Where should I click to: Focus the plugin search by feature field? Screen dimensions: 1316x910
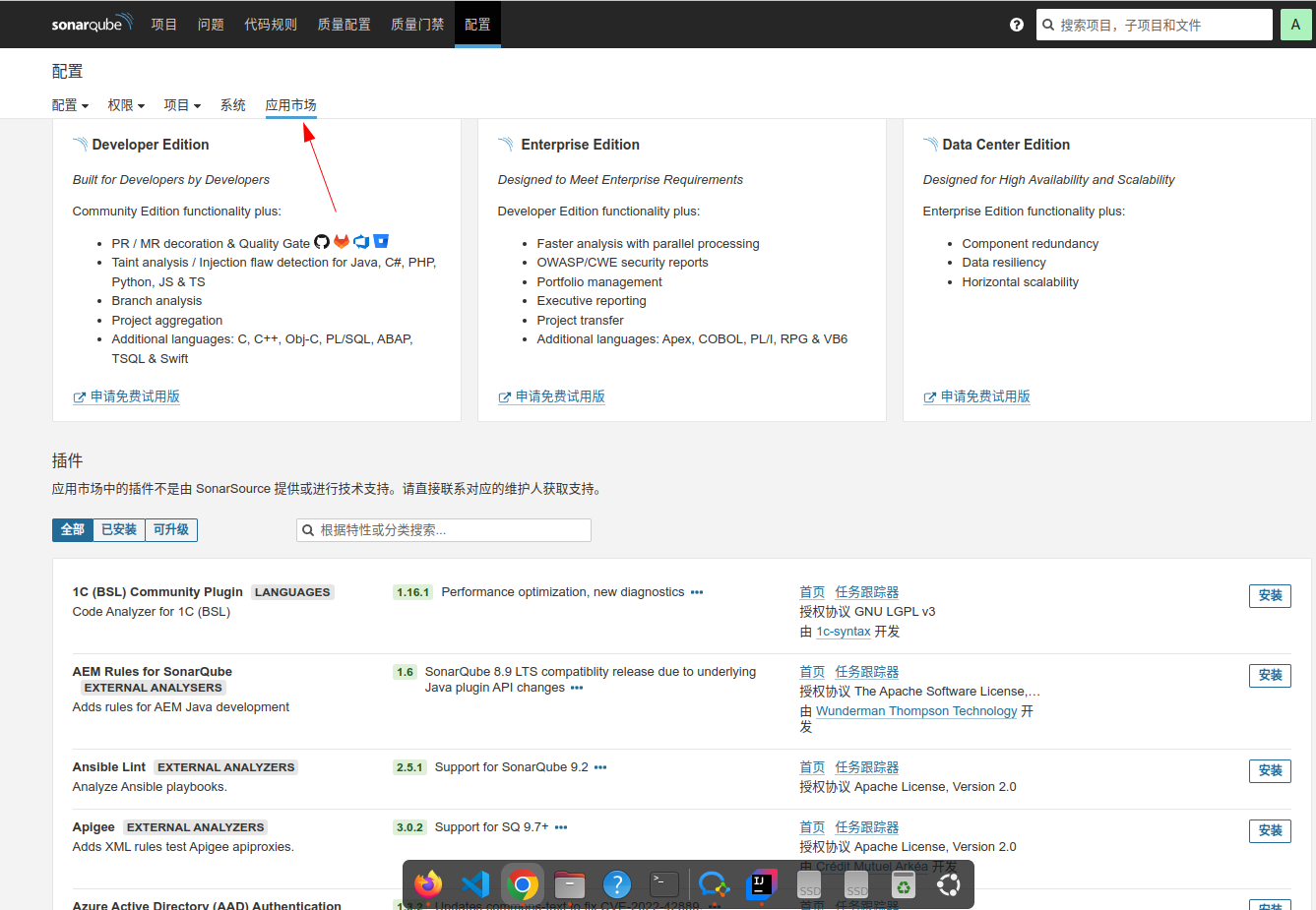[444, 530]
